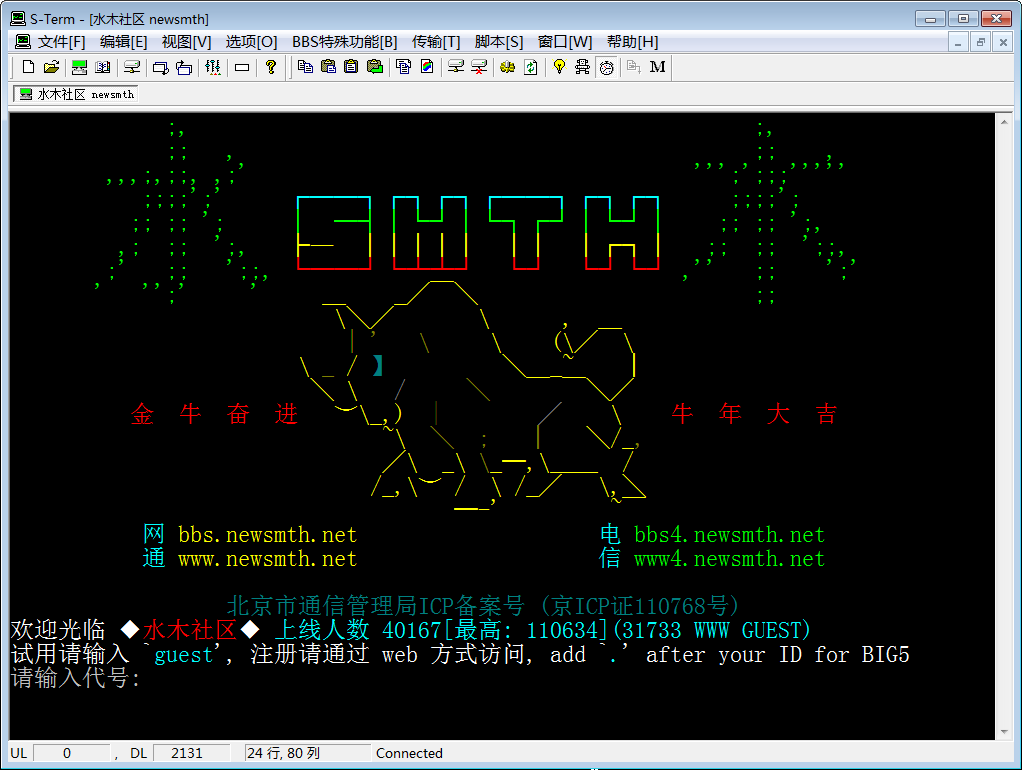
Task: Click the scrollbar up arrow
Action: (x=1004, y=122)
